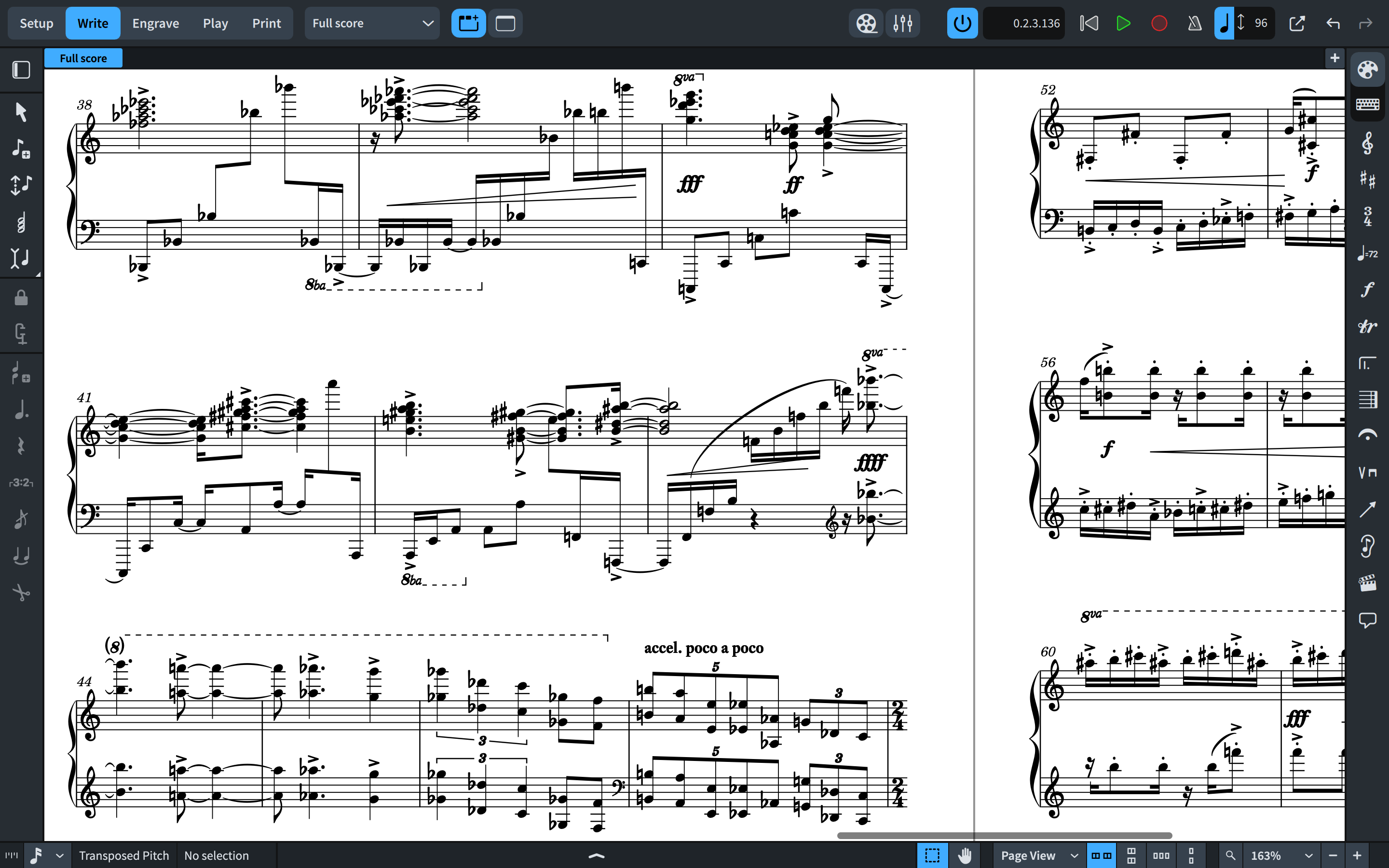Open the Playing Techniques panel
Screen dimensions: 1389x868
coord(1367,473)
